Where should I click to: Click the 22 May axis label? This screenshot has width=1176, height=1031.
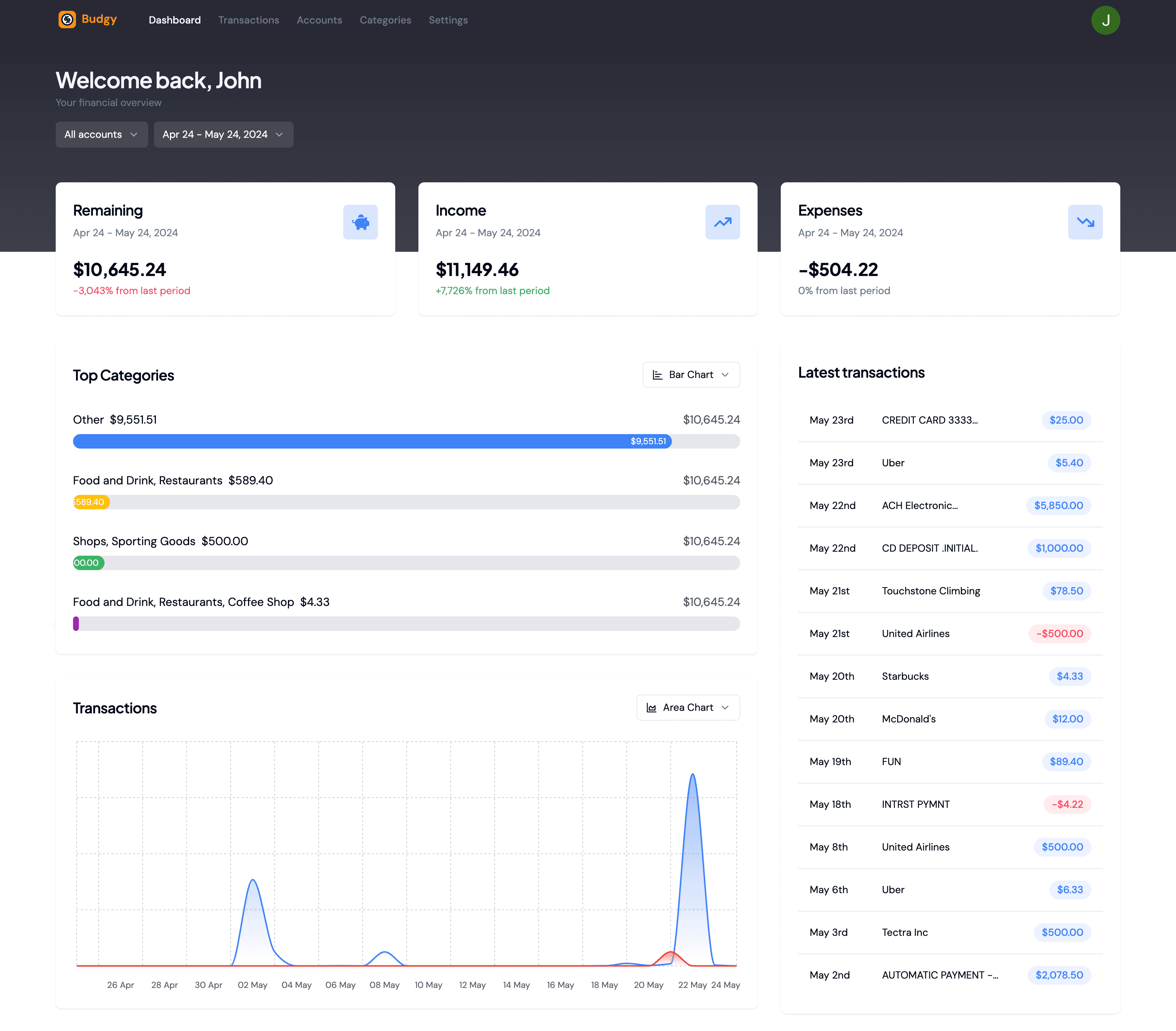click(x=693, y=985)
